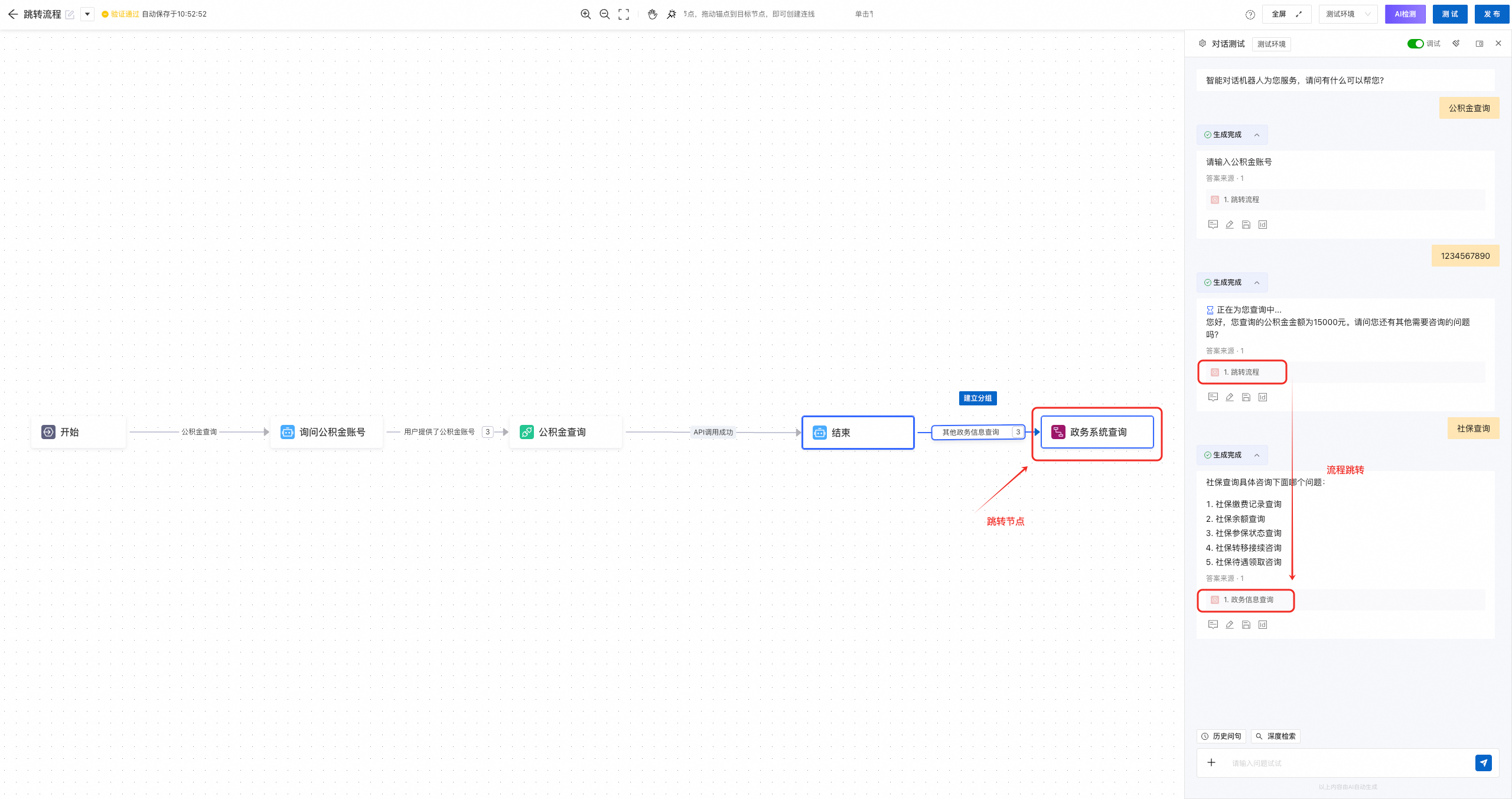Image resolution: width=1512 pixels, height=799 pixels.
Task: Select the 结束 end node
Action: click(x=858, y=433)
